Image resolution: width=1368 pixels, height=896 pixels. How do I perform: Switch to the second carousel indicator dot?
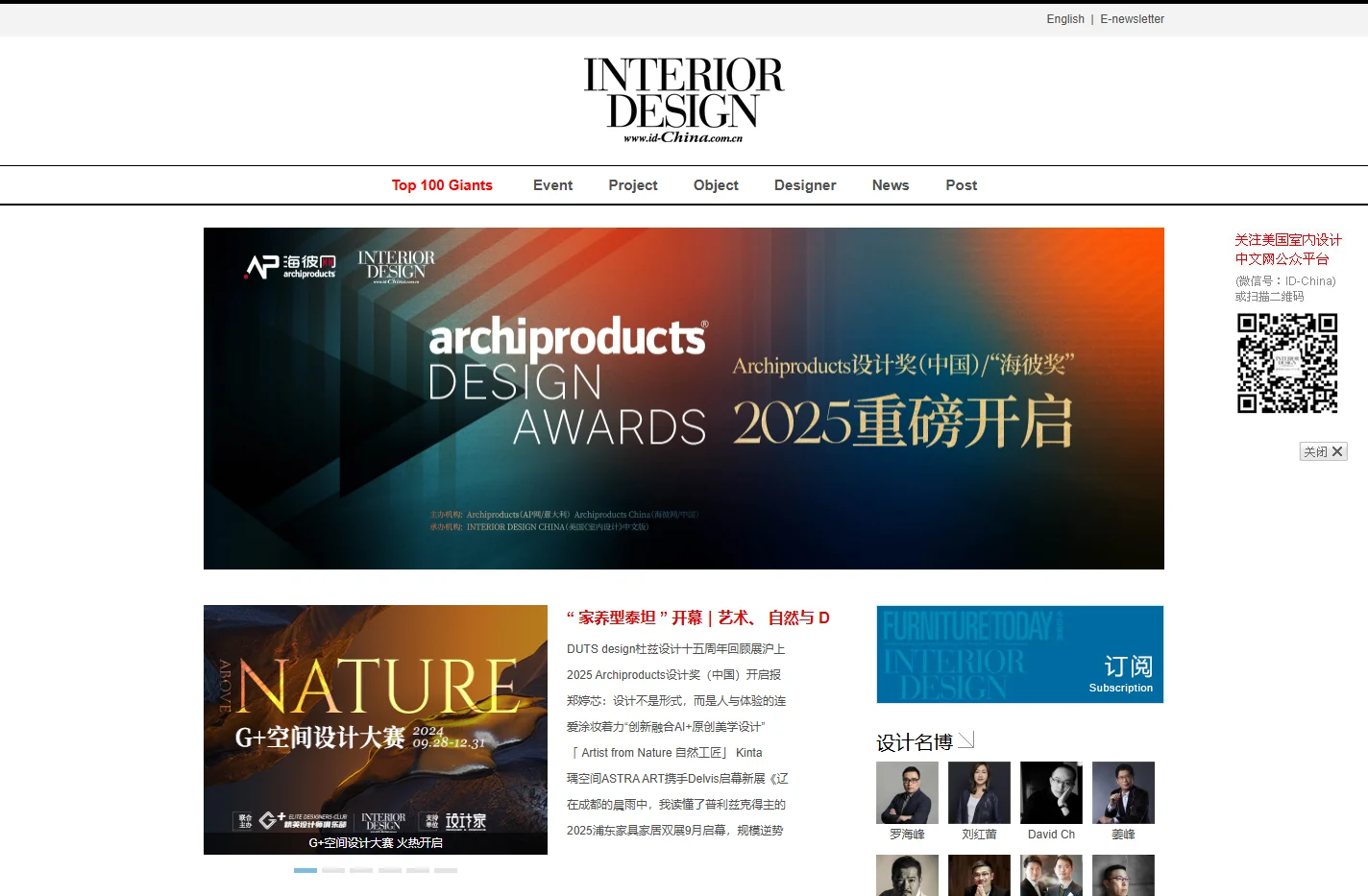point(333,870)
